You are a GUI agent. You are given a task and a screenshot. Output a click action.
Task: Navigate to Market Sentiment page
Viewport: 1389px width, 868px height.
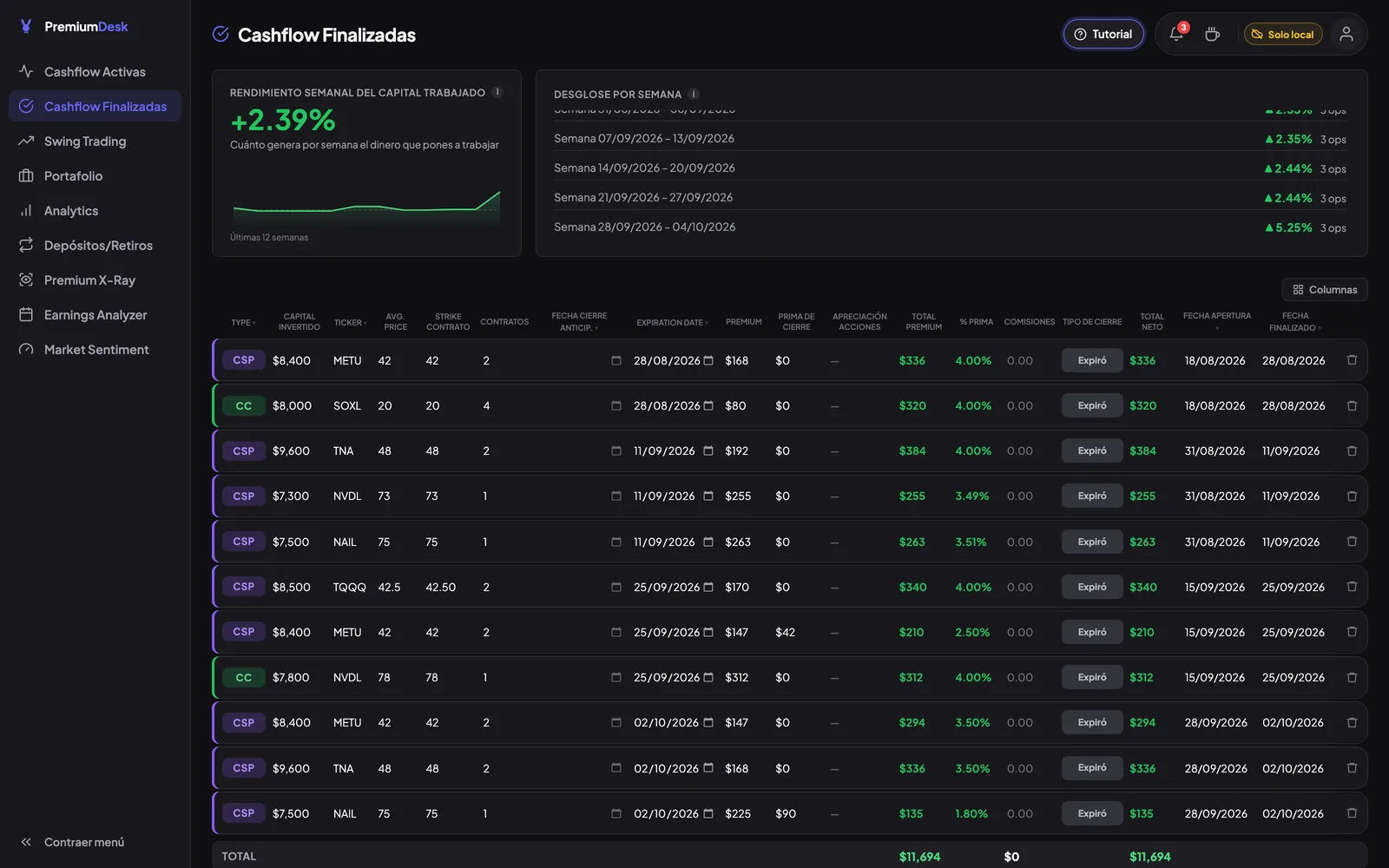pyautogui.click(x=95, y=349)
